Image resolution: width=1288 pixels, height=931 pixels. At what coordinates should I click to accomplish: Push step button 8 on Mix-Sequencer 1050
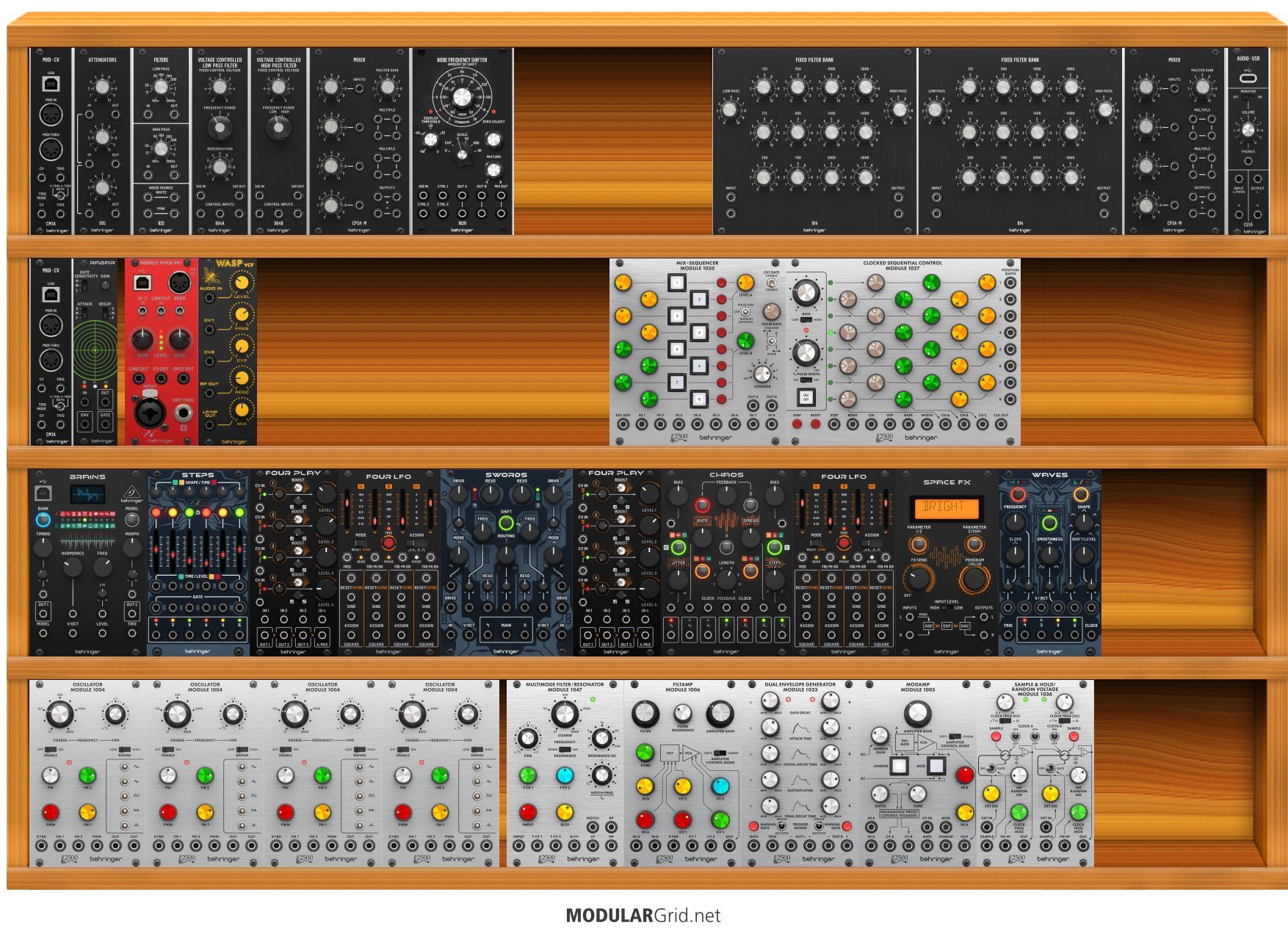pos(699,399)
